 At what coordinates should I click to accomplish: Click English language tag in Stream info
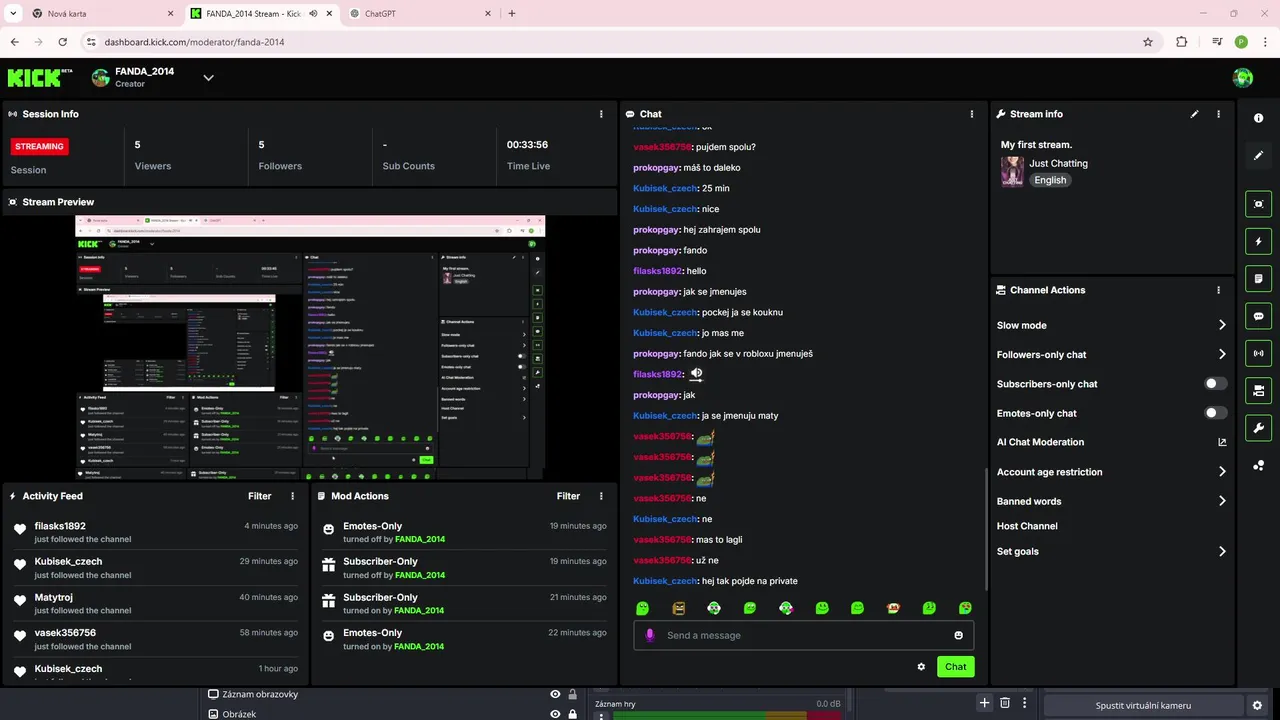[1050, 180]
